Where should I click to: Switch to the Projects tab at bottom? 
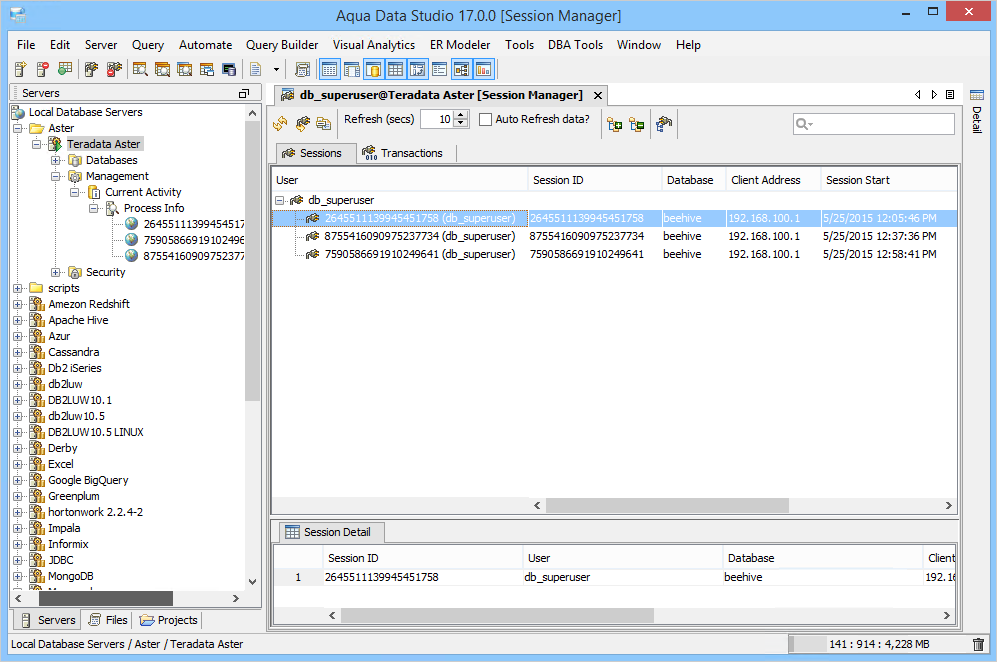(x=168, y=620)
